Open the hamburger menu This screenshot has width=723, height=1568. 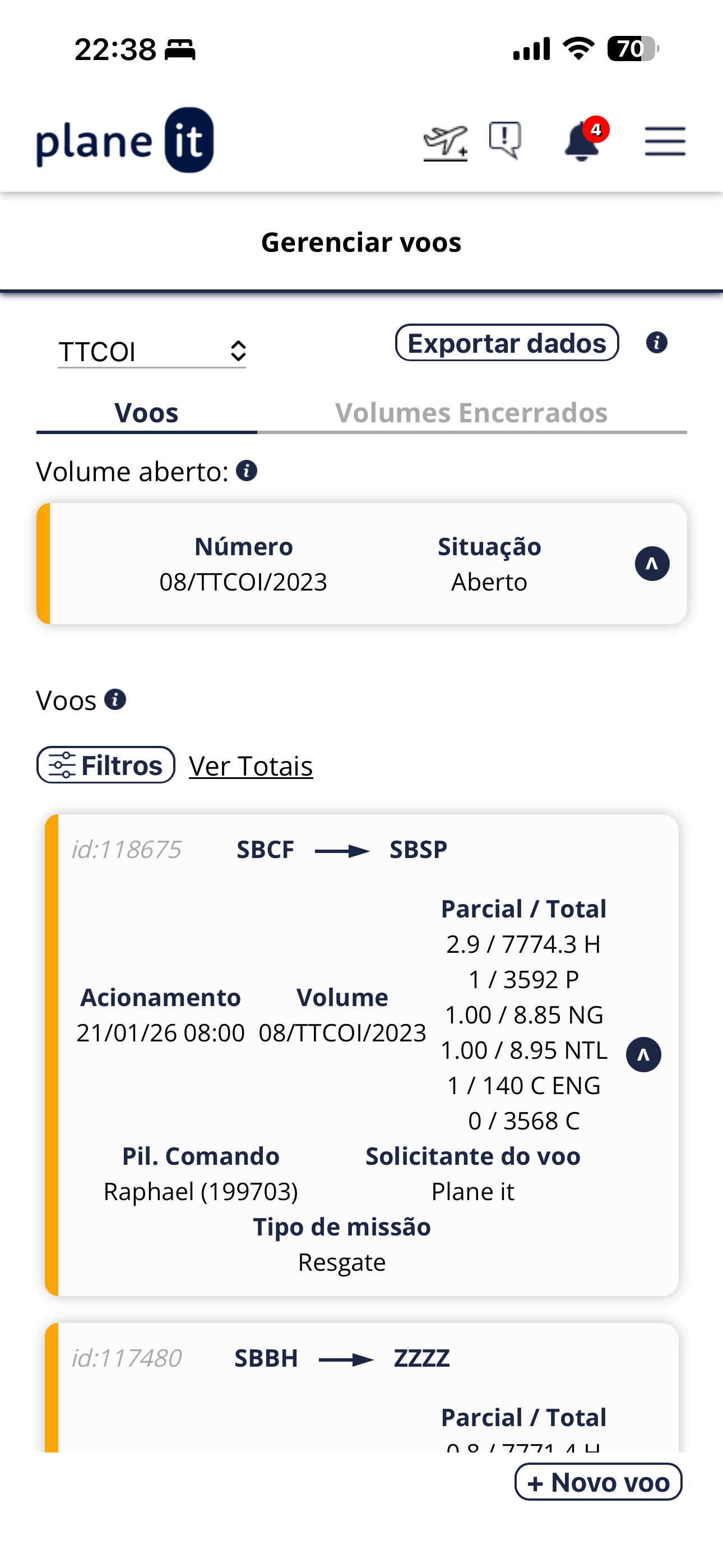coord(665,141)
